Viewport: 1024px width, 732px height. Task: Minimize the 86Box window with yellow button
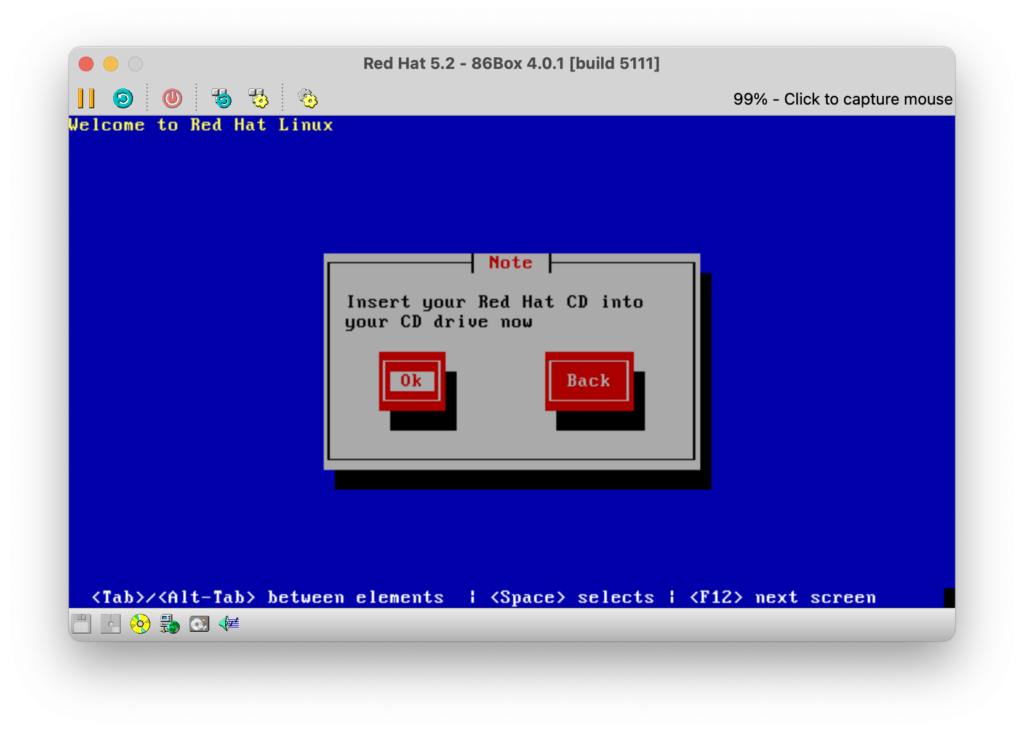[111, 64]
